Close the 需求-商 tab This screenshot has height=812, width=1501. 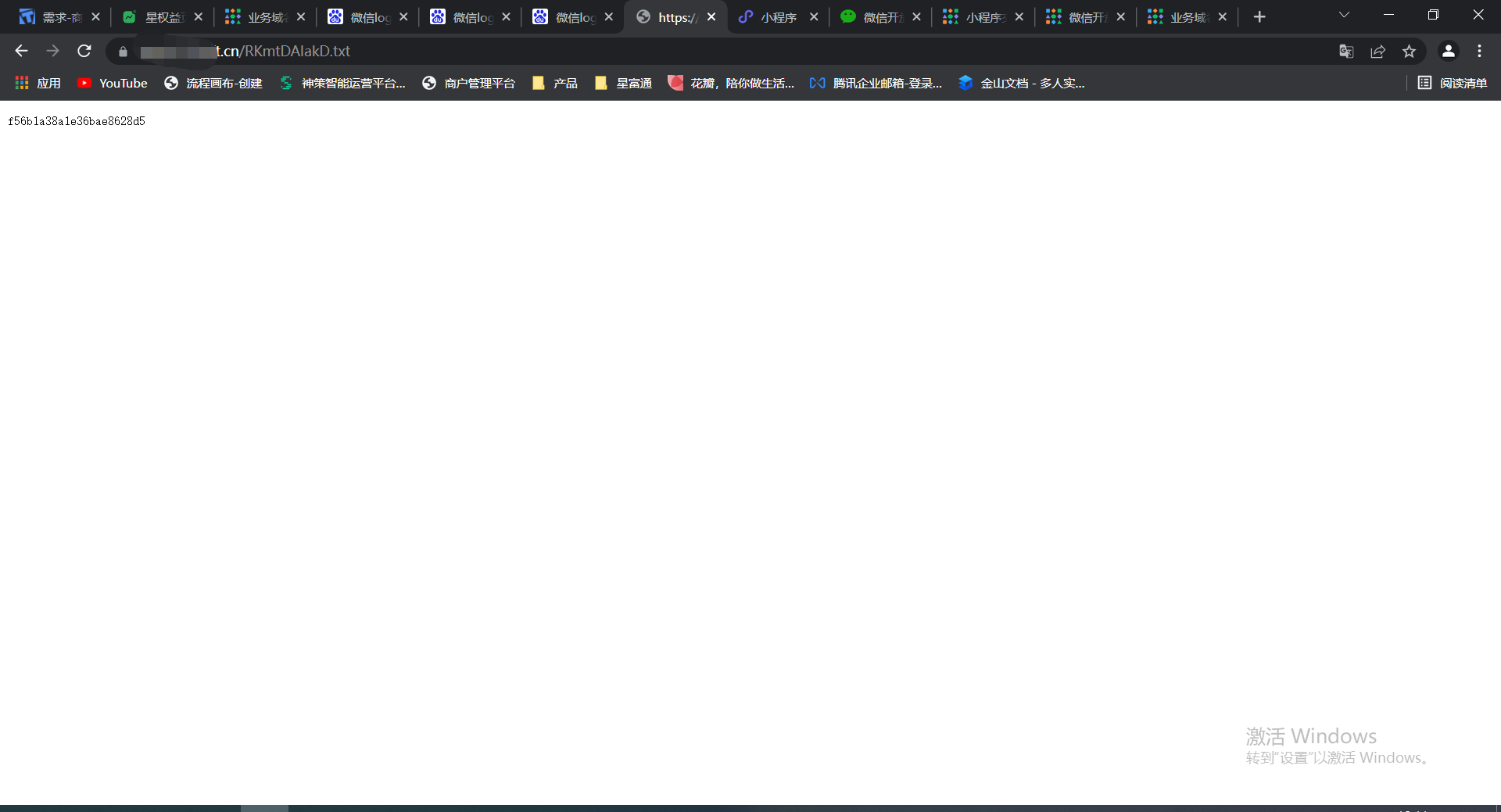[x=96, y=17]
